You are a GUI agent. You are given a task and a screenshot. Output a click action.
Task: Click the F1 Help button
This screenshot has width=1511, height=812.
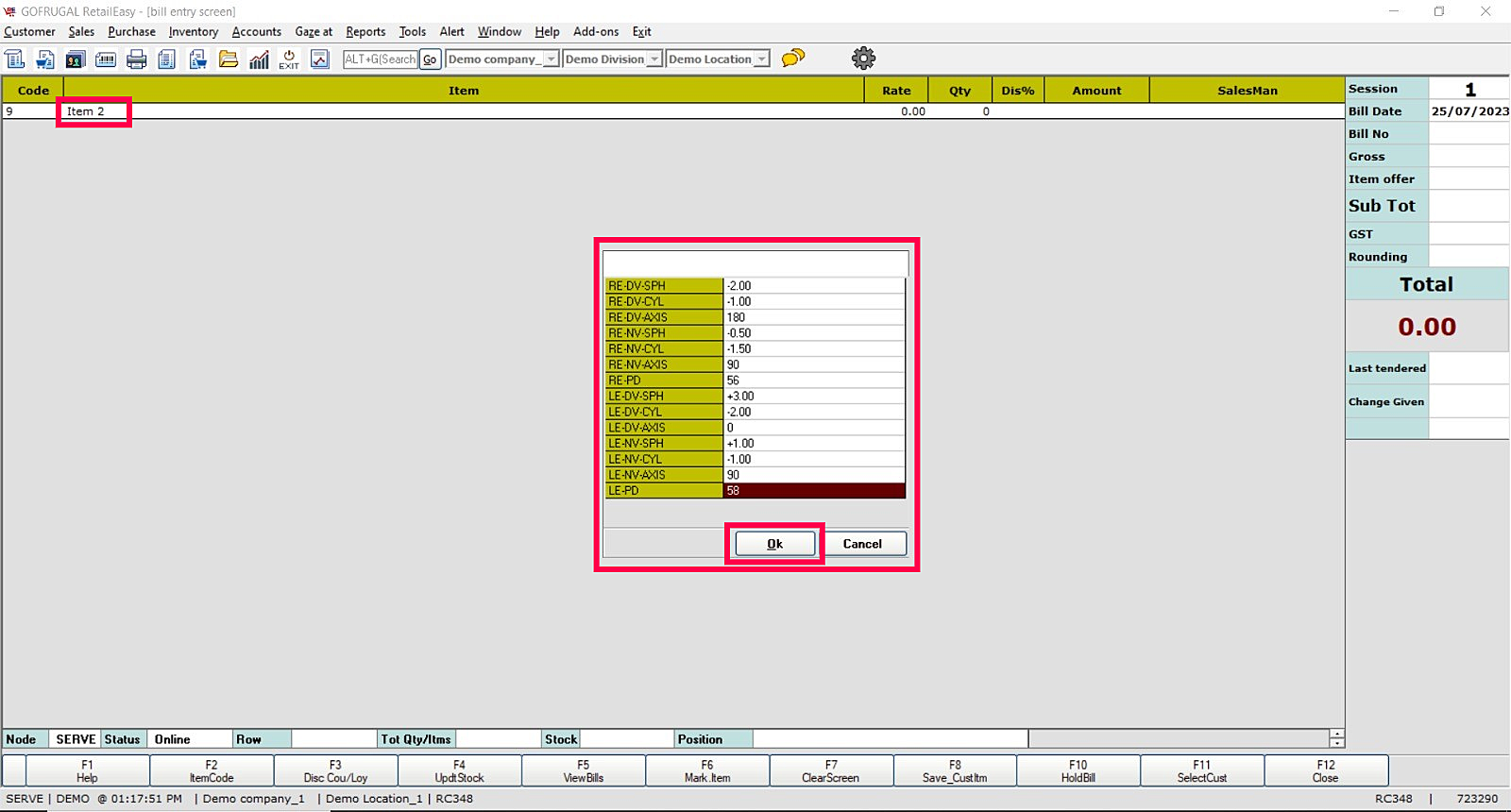tap(87, 771)
